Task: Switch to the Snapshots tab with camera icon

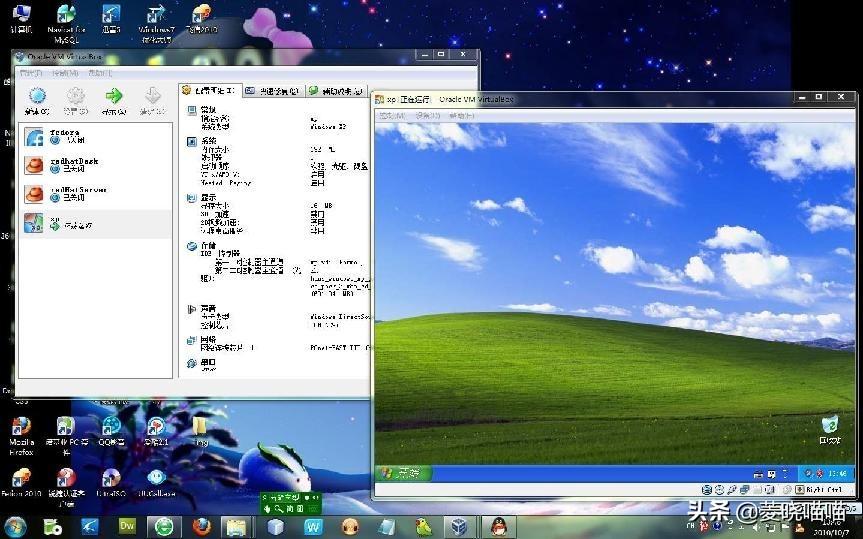Action: point(273,91)
